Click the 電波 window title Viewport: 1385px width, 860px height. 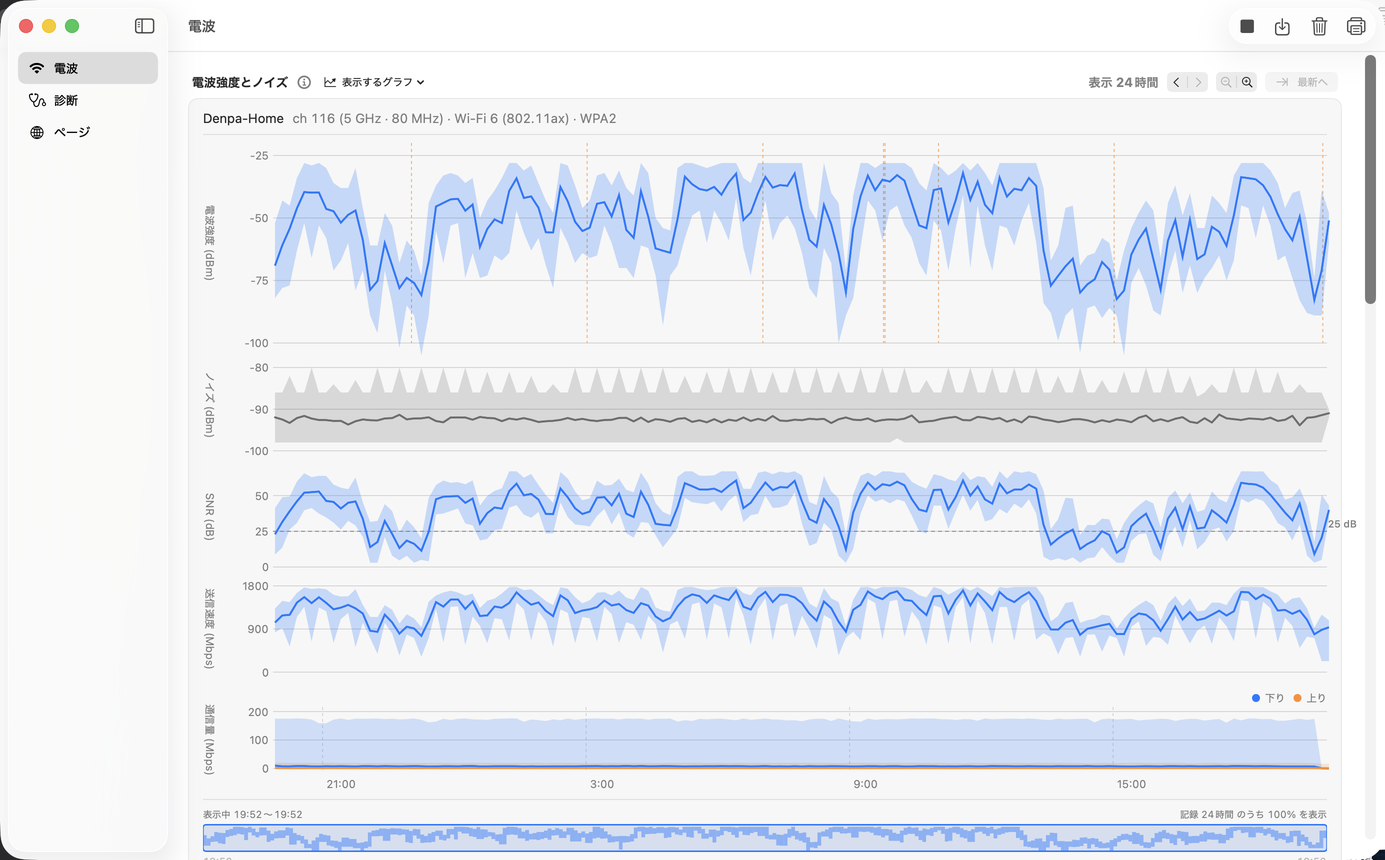tap(202, 26)
